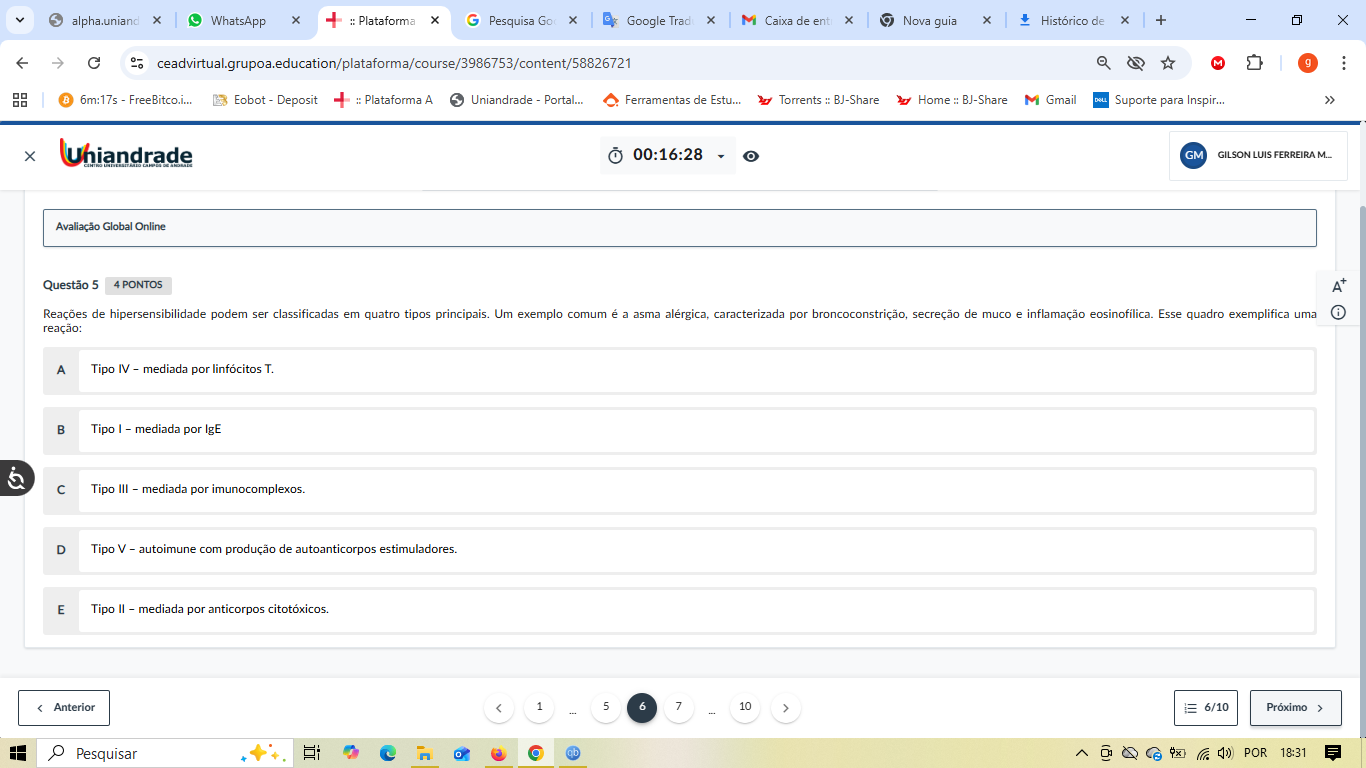
Task: Reload the page in the browser
Action: pos(94,63)
